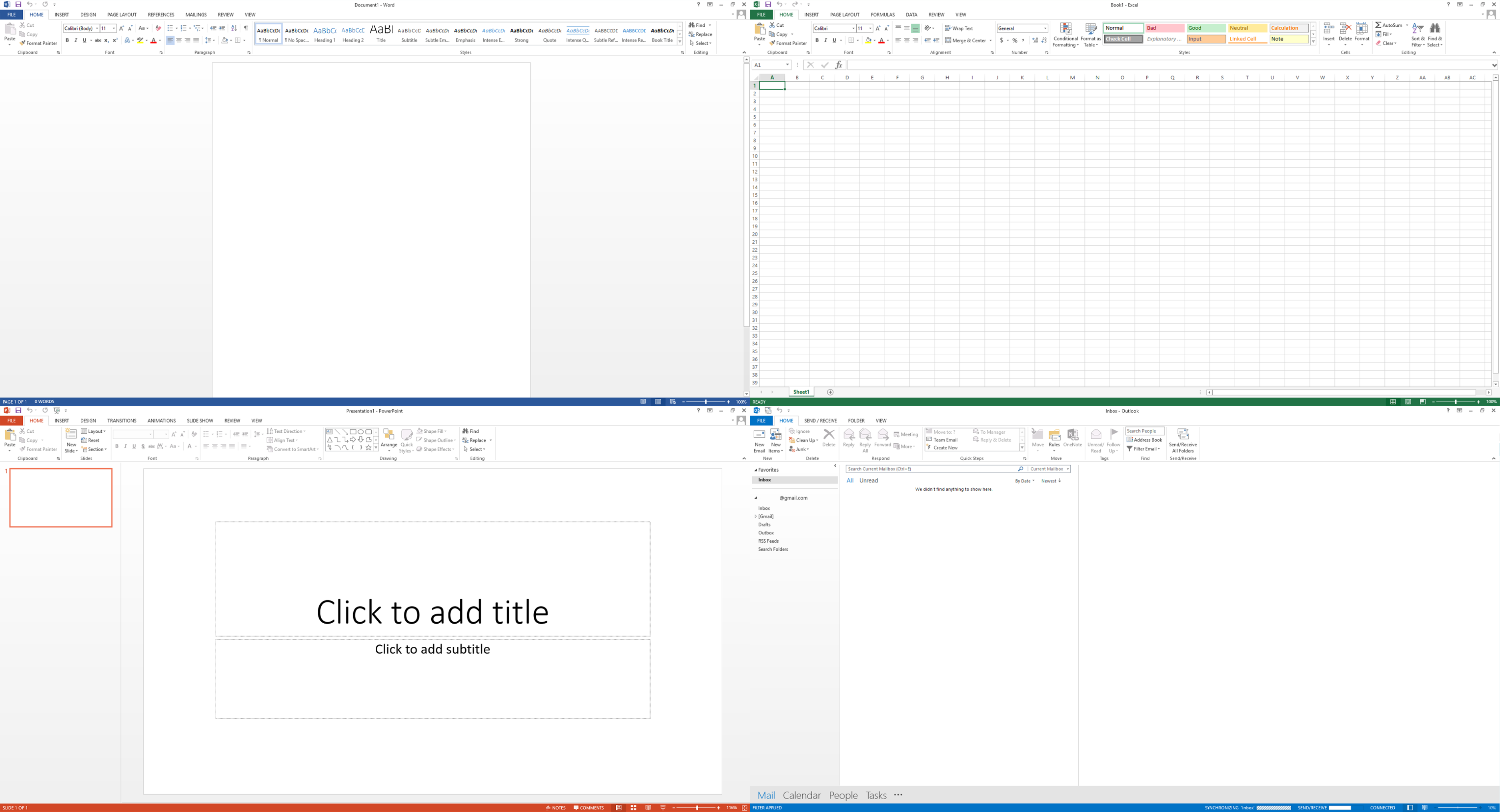Select slide 1 thumbnail in PowerPoint
The image size is (1500, 812).
[60, 498]
